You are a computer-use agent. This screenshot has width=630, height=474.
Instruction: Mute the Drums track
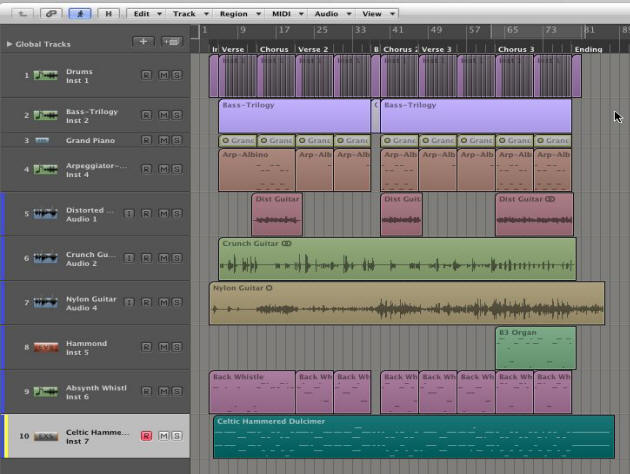coord(164,75)
